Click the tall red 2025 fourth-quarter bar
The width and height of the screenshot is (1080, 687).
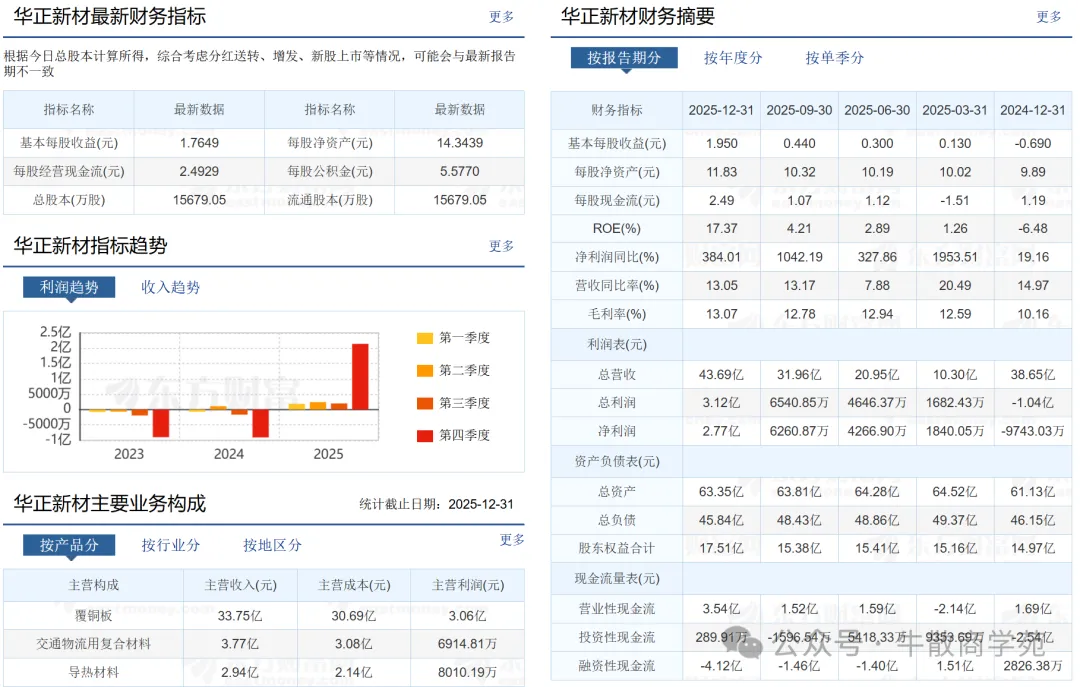pos(360,376)
